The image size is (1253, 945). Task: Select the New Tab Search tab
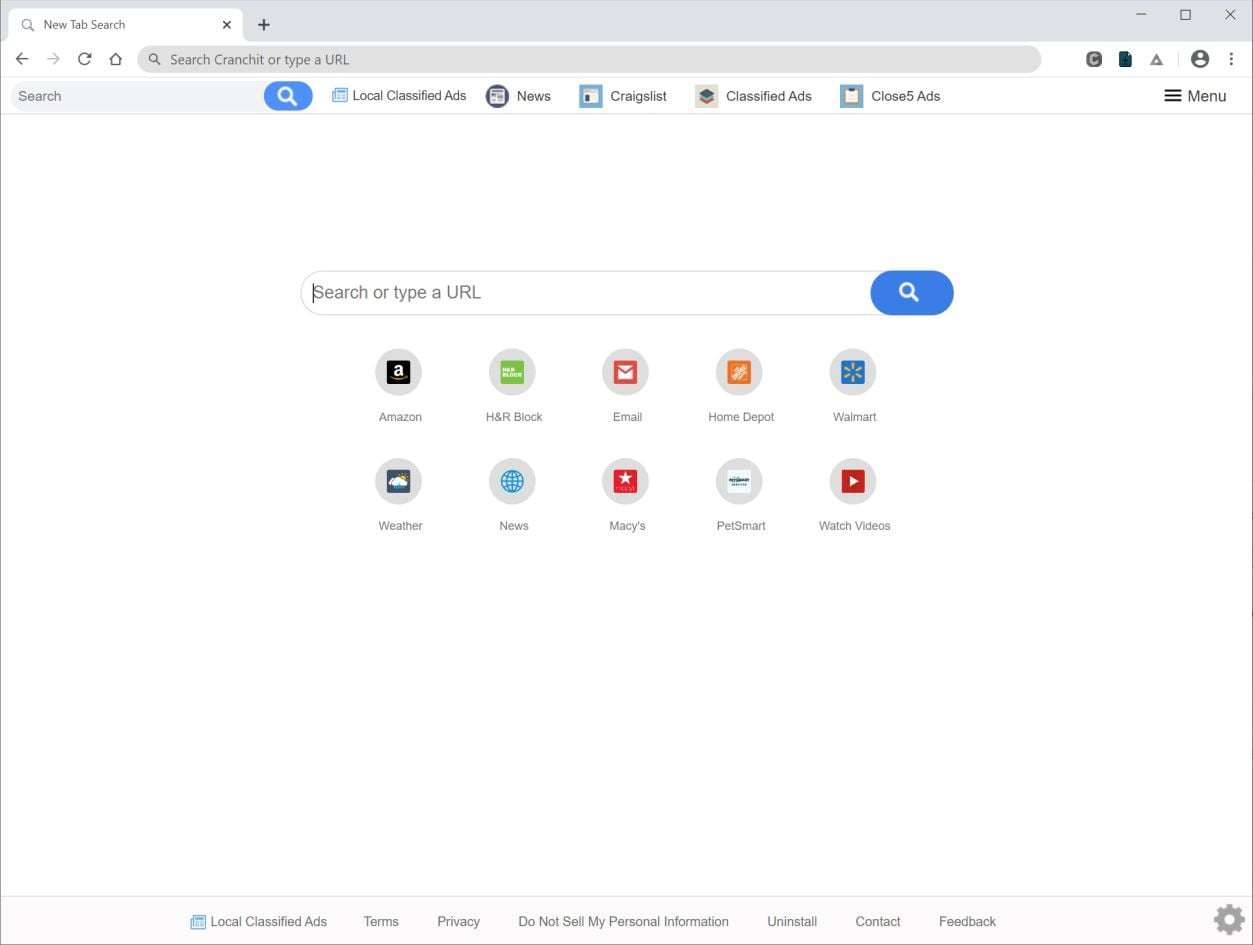[x=126, y=25]
